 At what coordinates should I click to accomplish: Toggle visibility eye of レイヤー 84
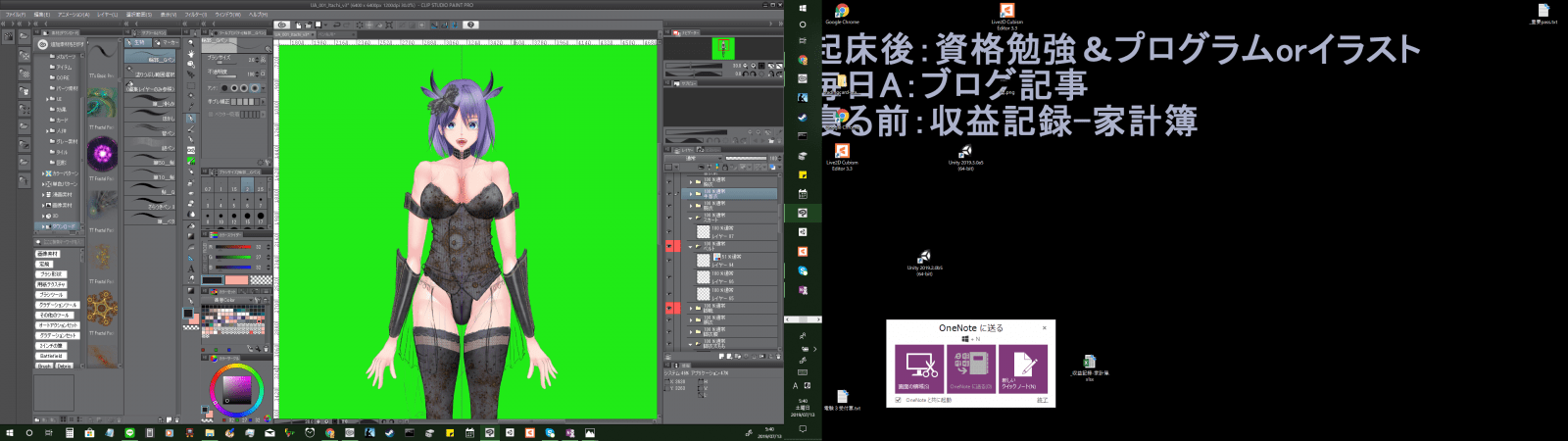click(x=668, y=261)
